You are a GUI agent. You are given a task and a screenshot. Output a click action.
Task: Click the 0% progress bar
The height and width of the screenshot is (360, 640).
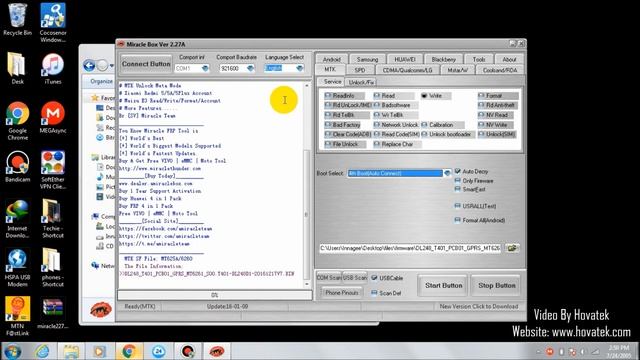pyautogui.click(x=215, y=295)
